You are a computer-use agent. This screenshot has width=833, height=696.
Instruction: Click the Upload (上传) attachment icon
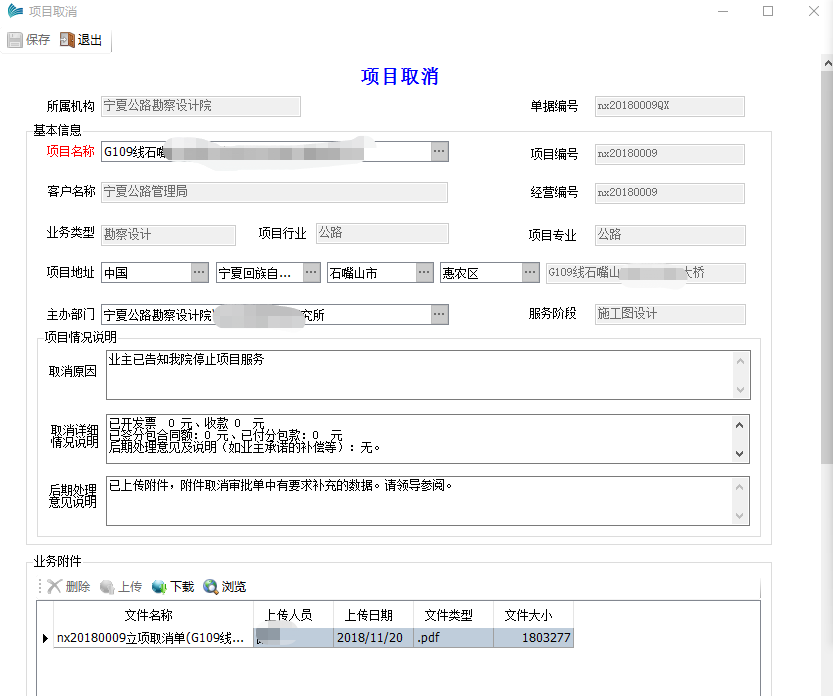point(107,587)
